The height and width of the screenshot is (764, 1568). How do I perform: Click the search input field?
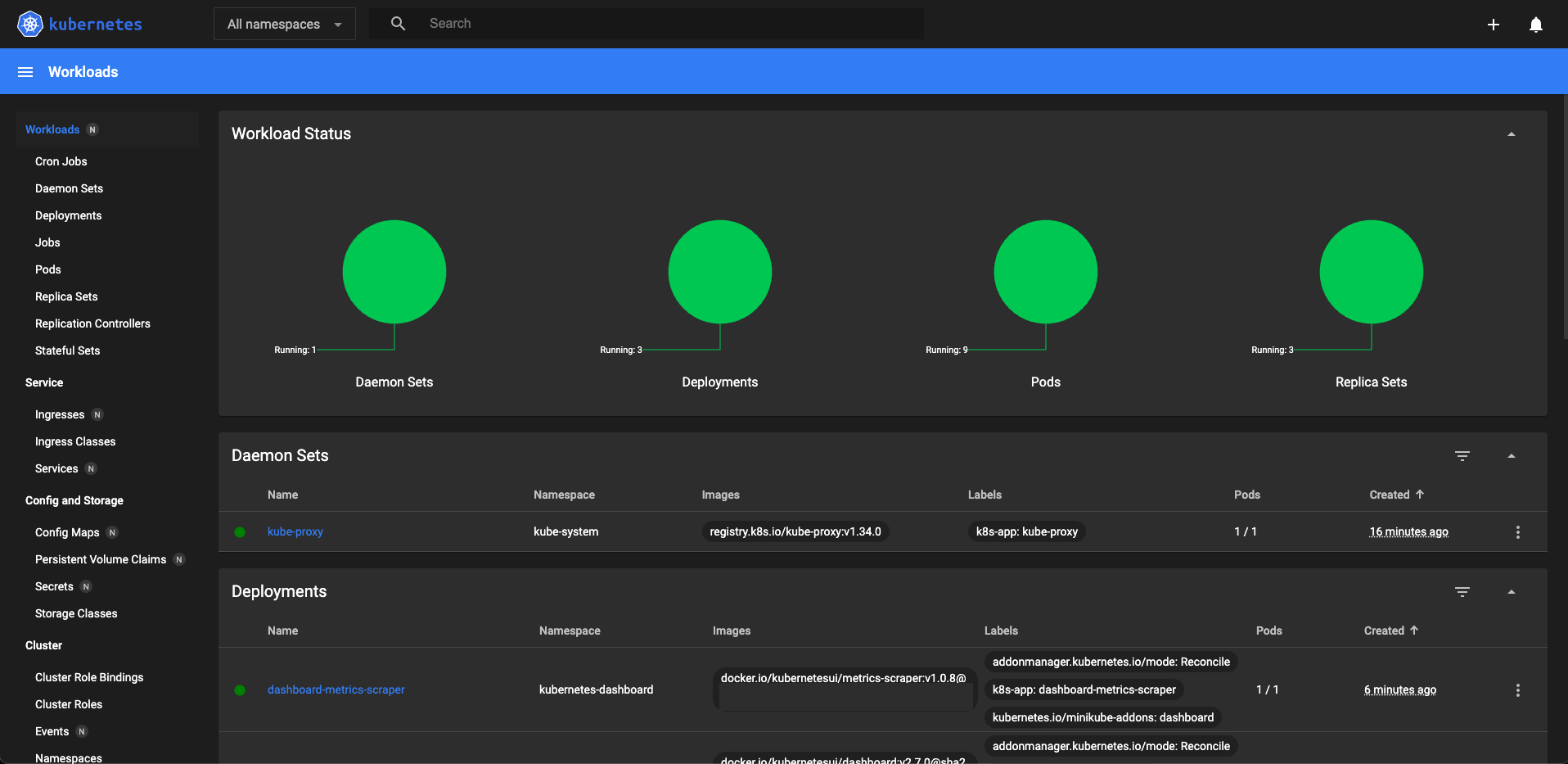[x=655, y=23]
